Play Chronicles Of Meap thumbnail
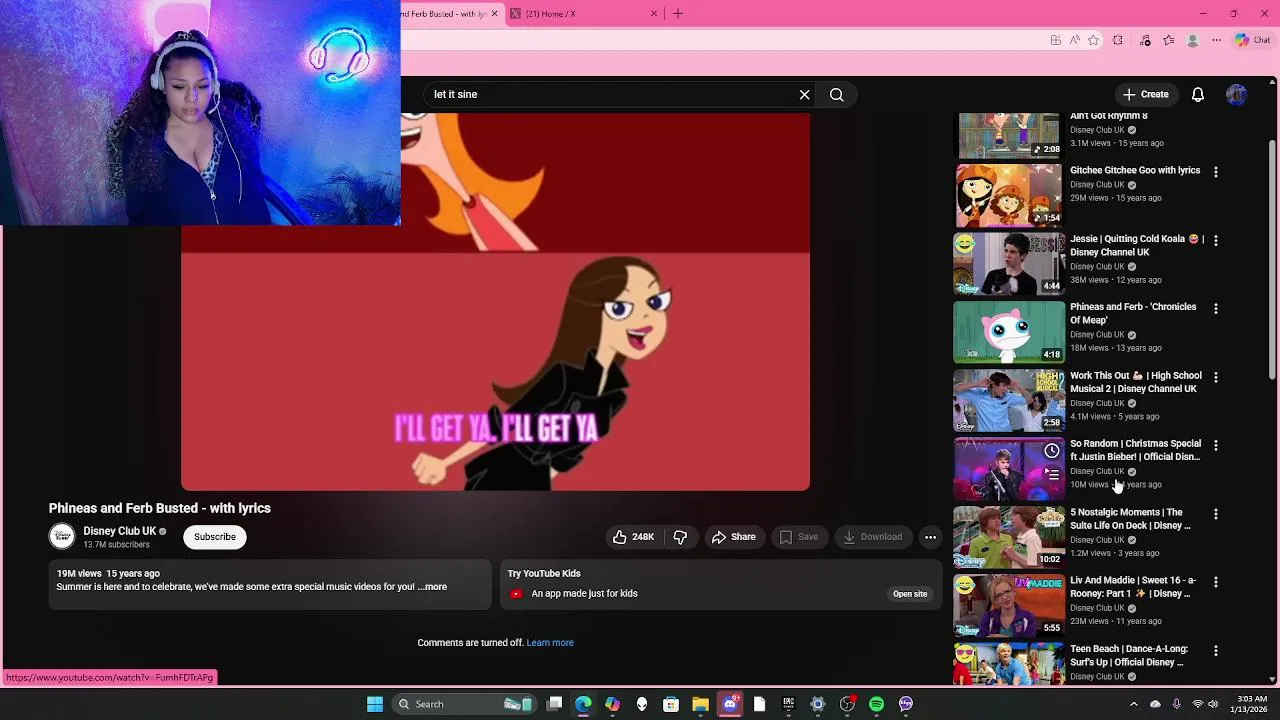This screenshot has height=720, width=1280. [x=1009, y=332]
